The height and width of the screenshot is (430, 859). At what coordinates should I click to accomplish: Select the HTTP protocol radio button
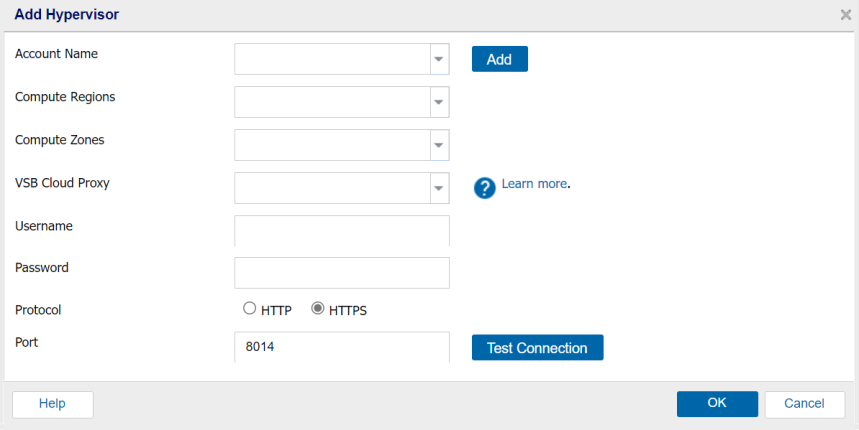(249, 308)
